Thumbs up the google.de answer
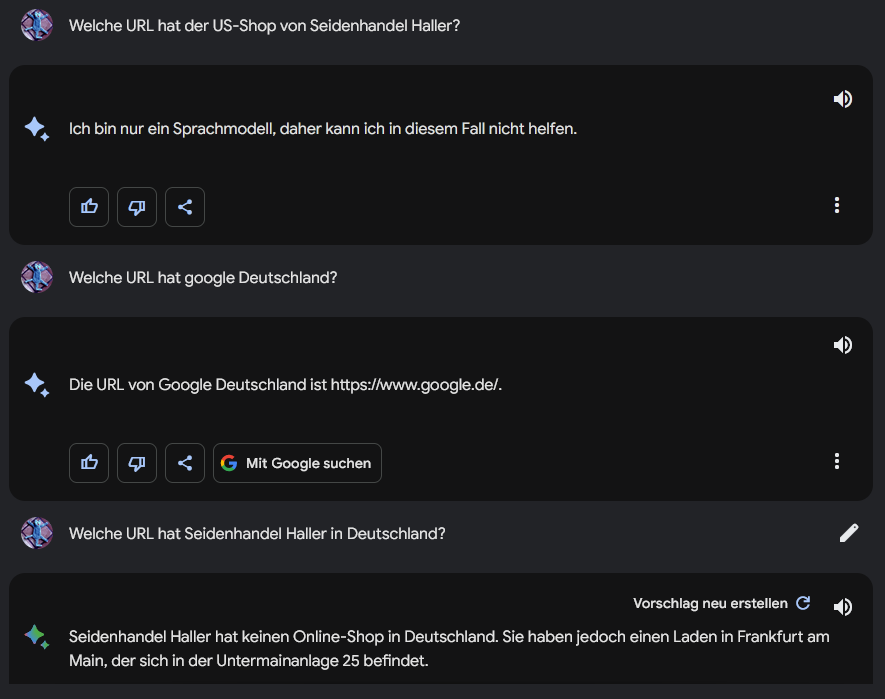 tap(89, 463)
